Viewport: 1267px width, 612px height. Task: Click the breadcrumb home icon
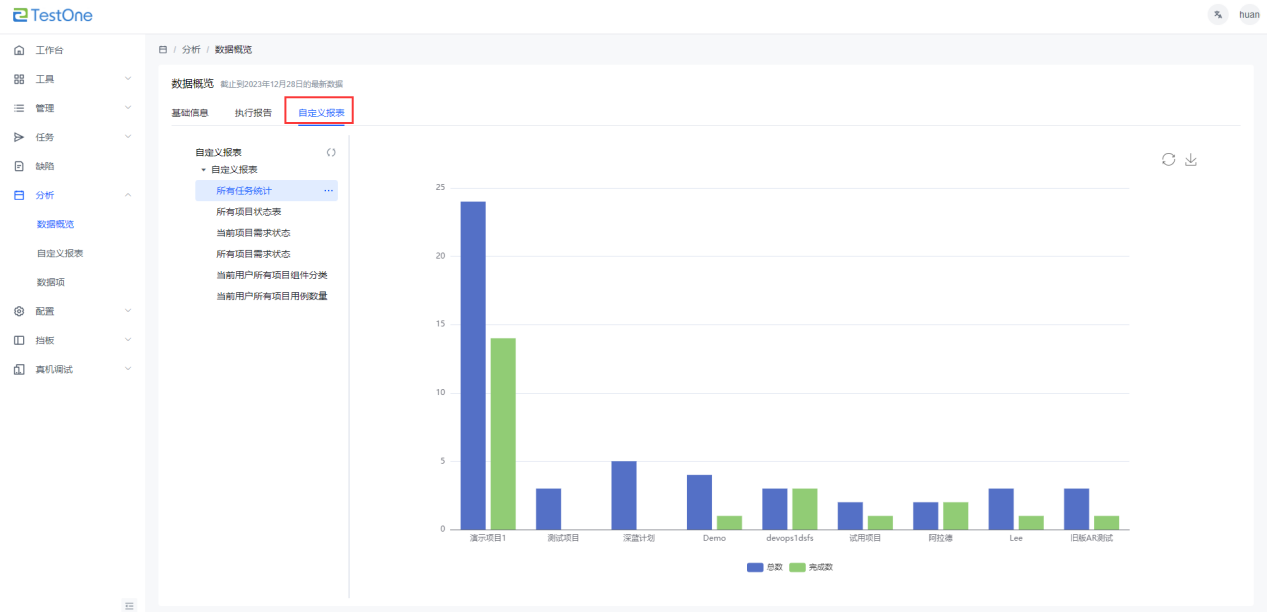pyautogui.click(x=163, y=49)
